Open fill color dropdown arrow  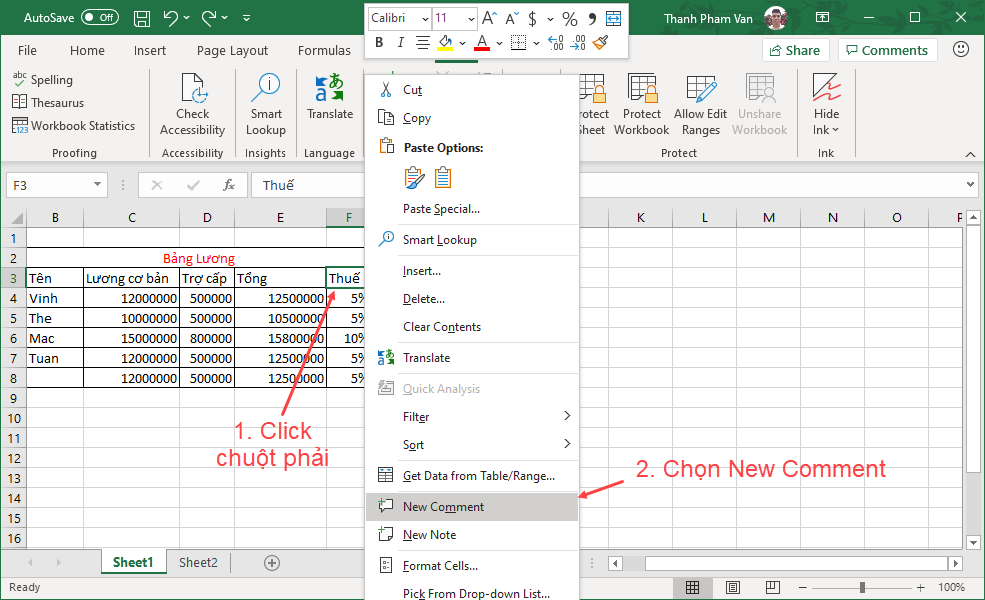(462, 43)
